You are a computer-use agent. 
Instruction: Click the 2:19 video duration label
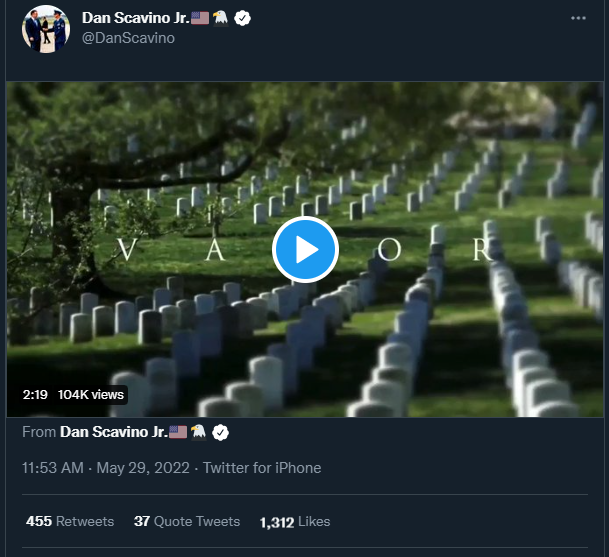(35, 395)
